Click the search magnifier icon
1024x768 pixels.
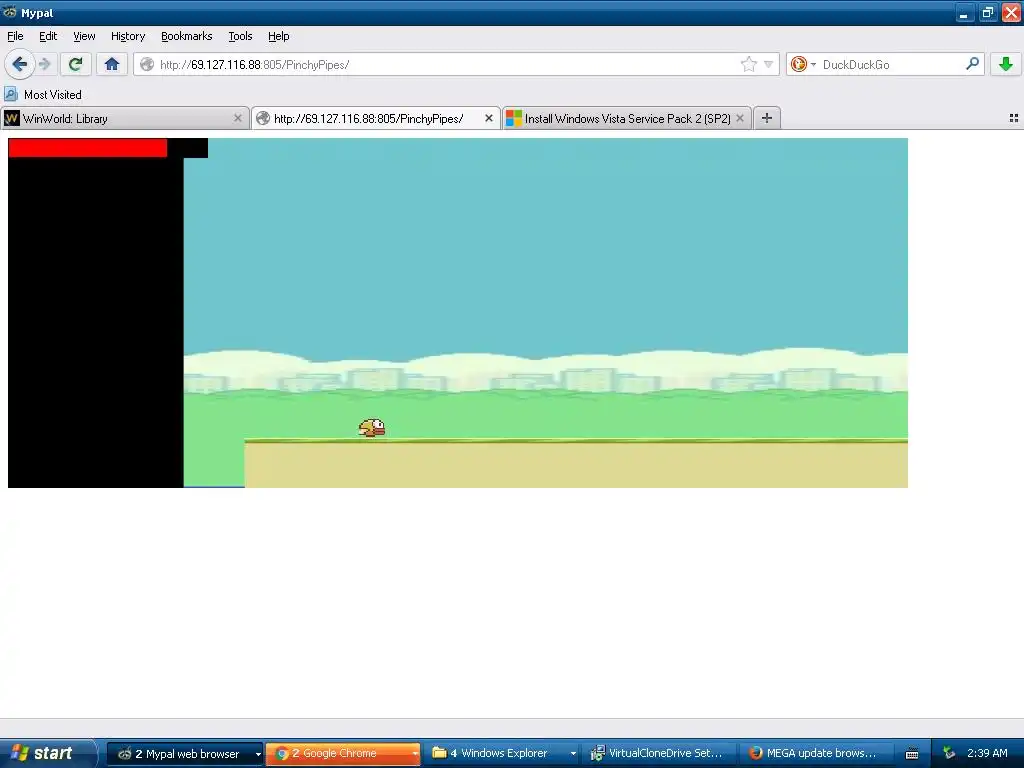pos(972,63)
